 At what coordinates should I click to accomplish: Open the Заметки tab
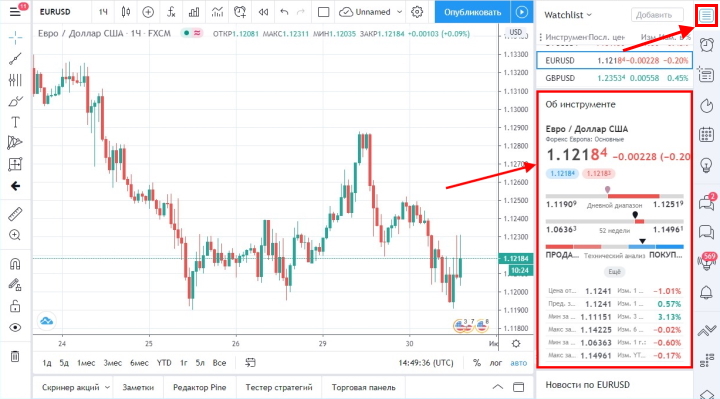pyautogui.click(x=138, y=388)
